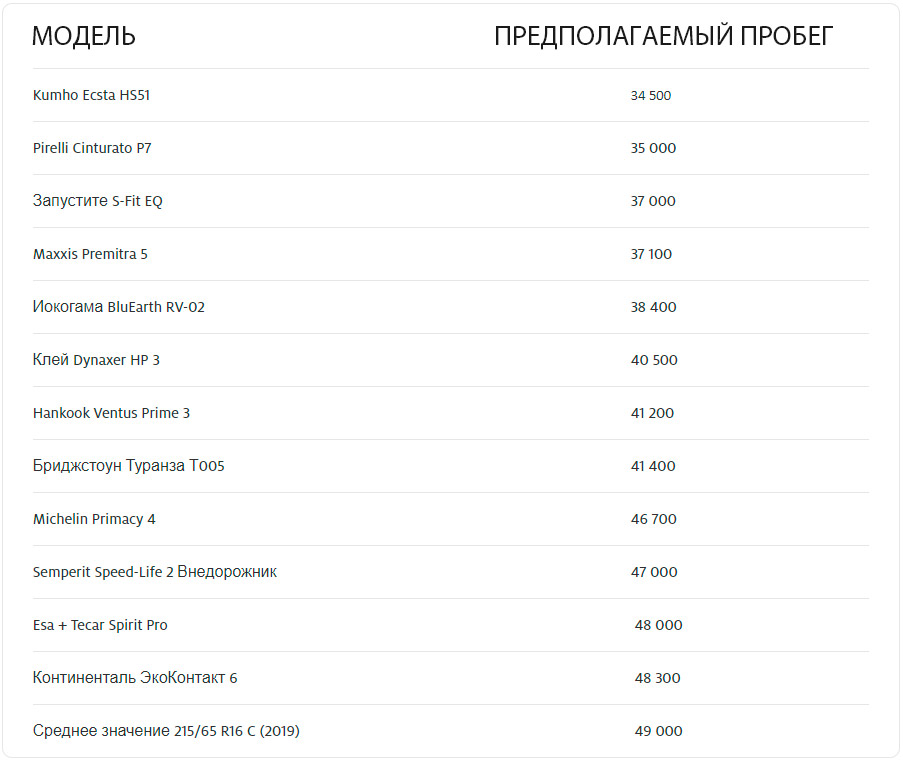903x764 pixels.
Task: Click Hankook Ventus Prime 3 name
Action: (x=111, y=413)
